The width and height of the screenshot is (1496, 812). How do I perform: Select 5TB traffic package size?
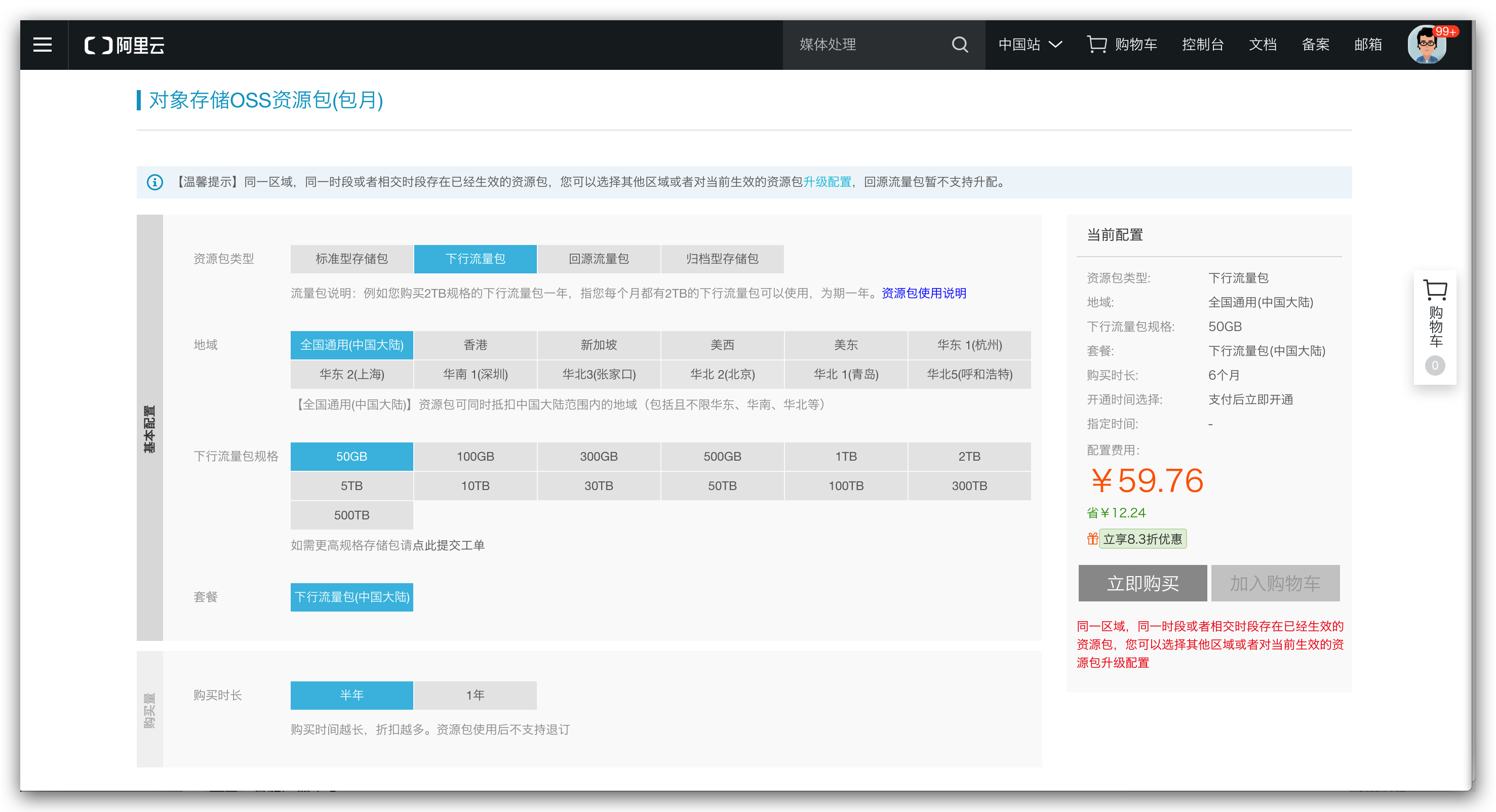351,486
